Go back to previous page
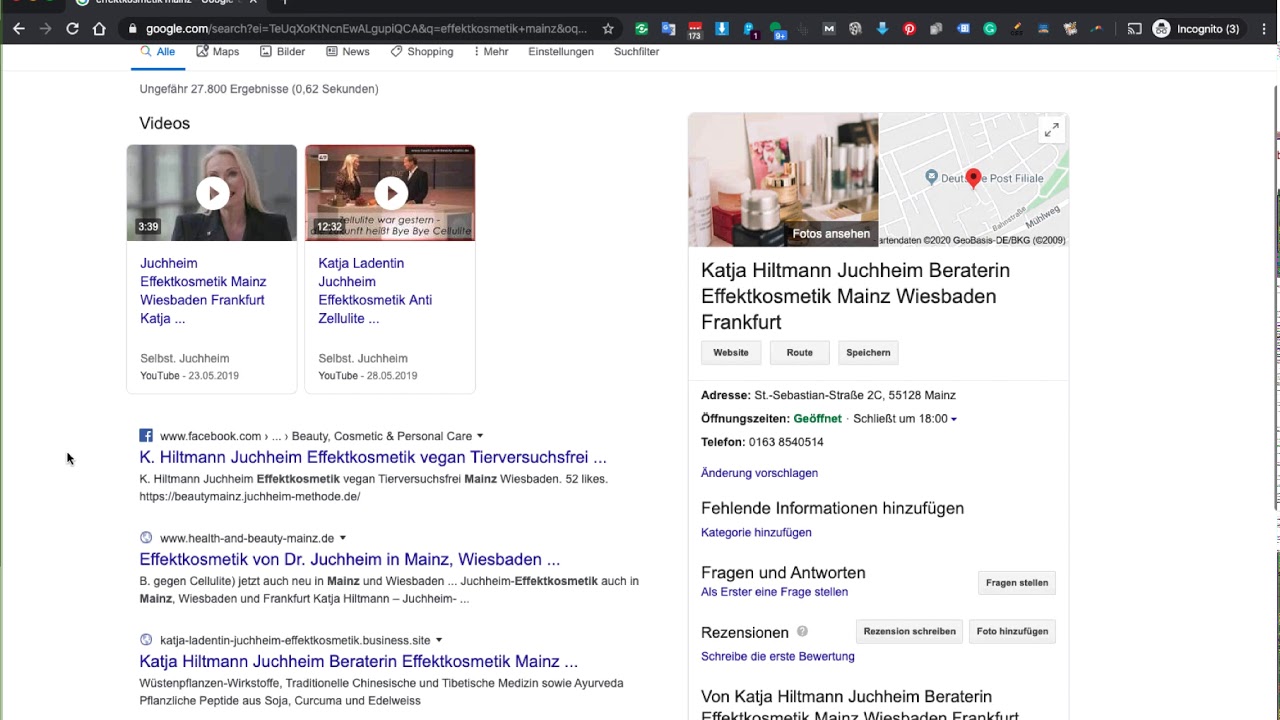Screen dimensions: 1280x720 [x=19, y=29]
